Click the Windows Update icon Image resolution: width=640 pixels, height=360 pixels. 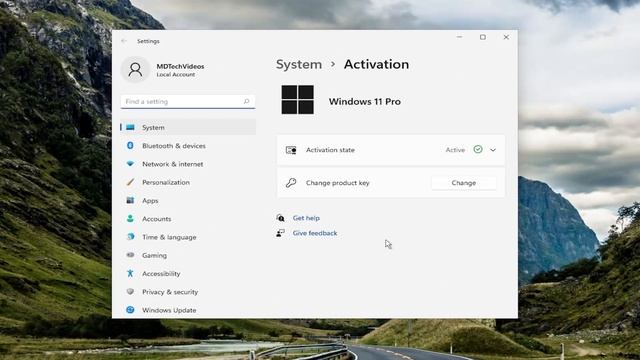click(x=130, y=310)
